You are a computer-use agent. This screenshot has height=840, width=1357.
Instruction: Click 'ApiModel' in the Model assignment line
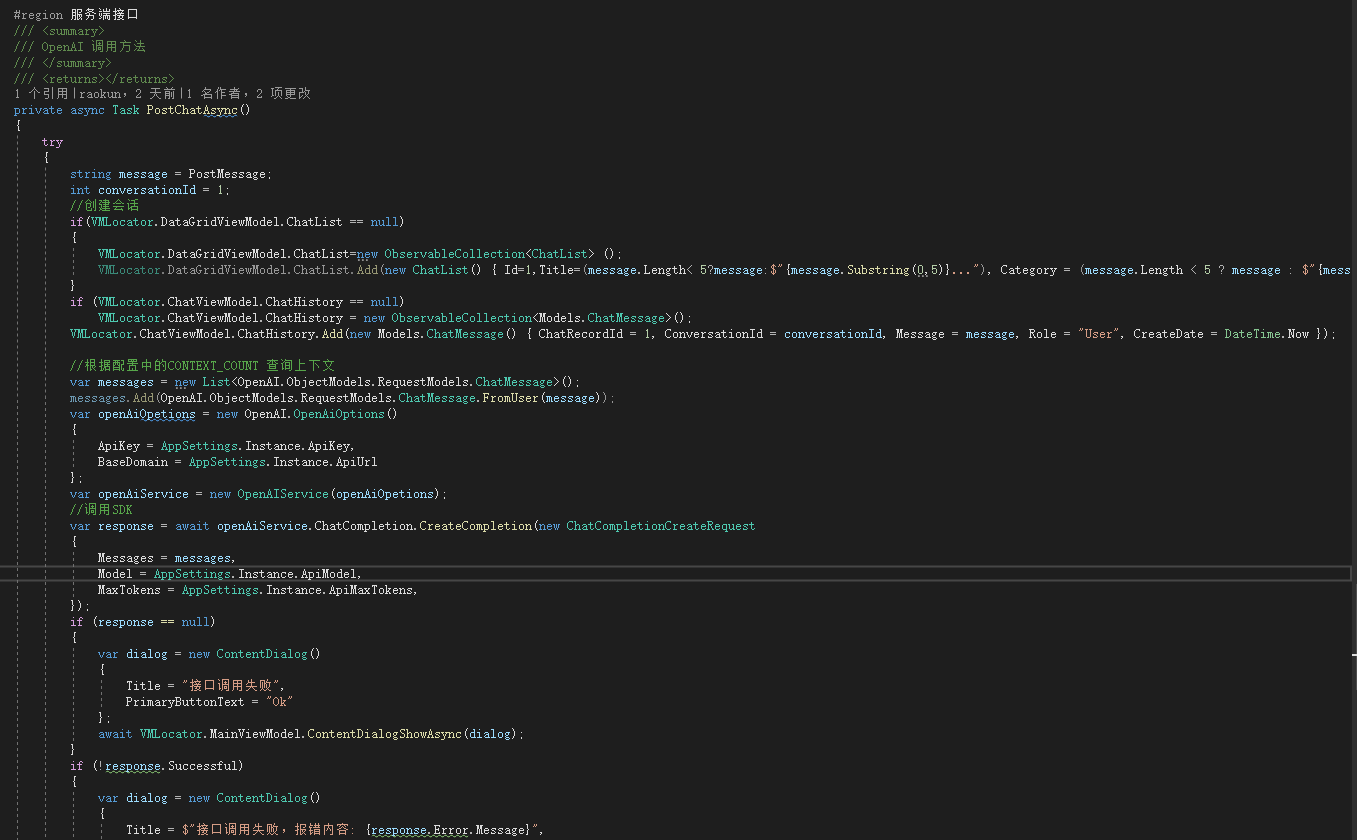tap(328, 574)
